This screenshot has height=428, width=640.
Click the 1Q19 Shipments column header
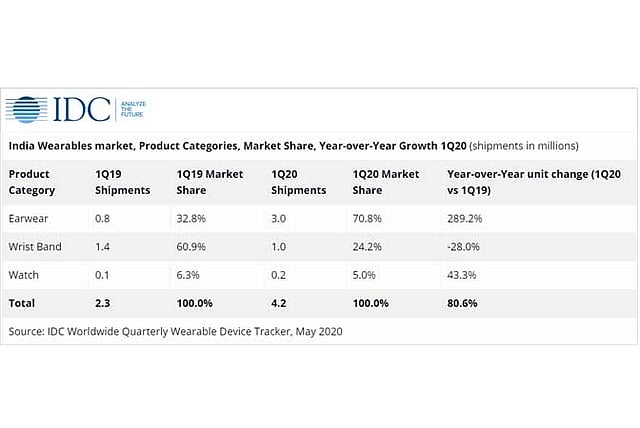click(122, 180)
